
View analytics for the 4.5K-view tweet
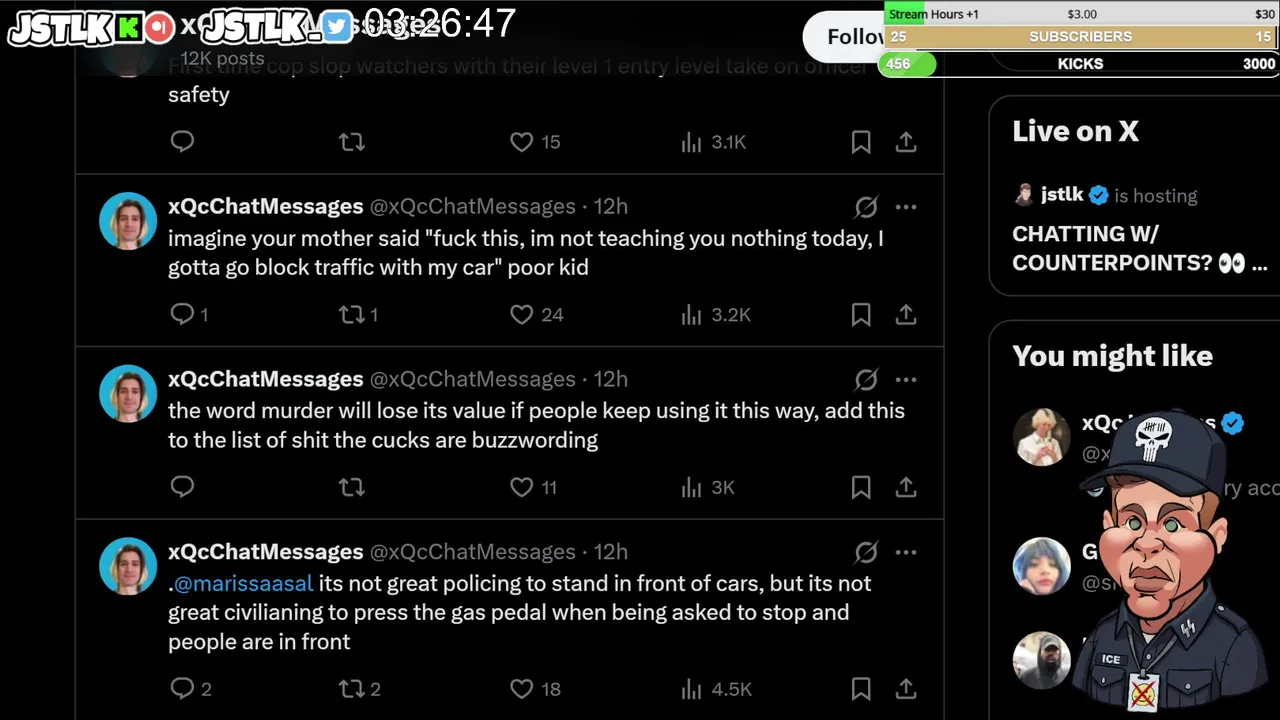[692, 689]
